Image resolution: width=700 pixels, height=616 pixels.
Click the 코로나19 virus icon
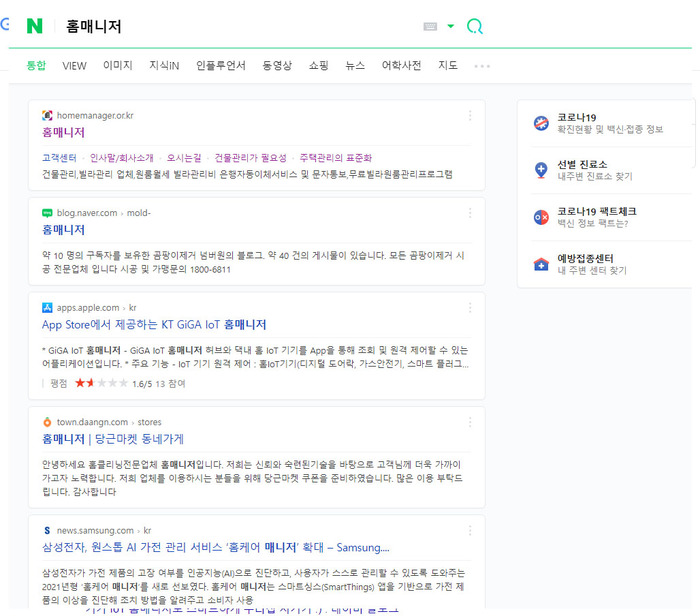coord(541,123)
